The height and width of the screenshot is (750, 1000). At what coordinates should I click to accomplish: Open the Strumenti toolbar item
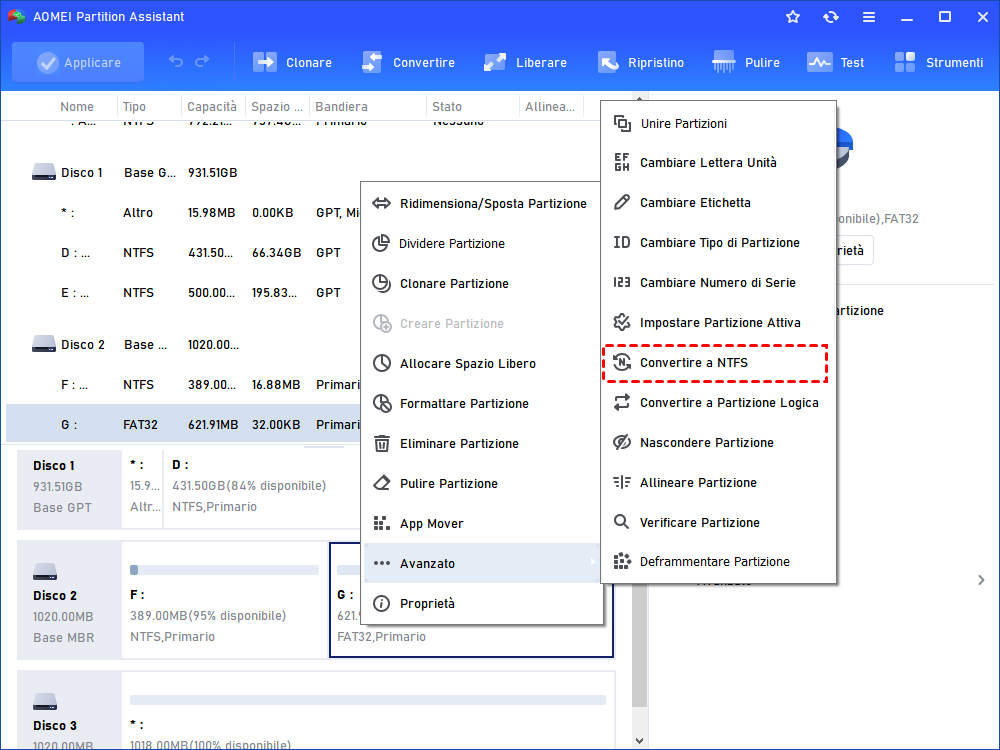pyautogui.click(x=938, y=62)
